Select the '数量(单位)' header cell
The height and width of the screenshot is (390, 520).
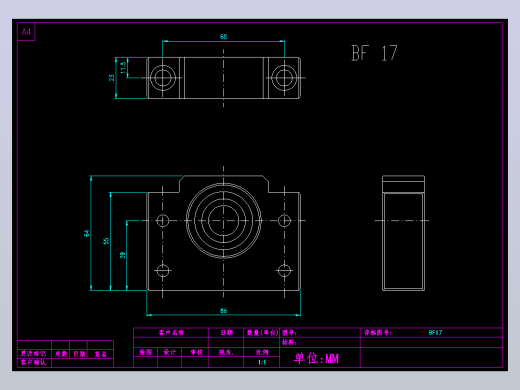[262, 332]
